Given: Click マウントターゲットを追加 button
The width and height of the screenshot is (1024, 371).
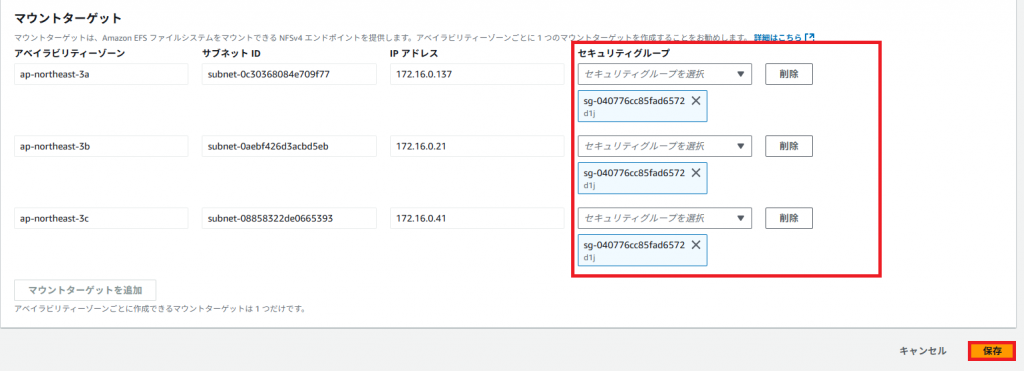Looking at the screenshot, I should 85,290.
